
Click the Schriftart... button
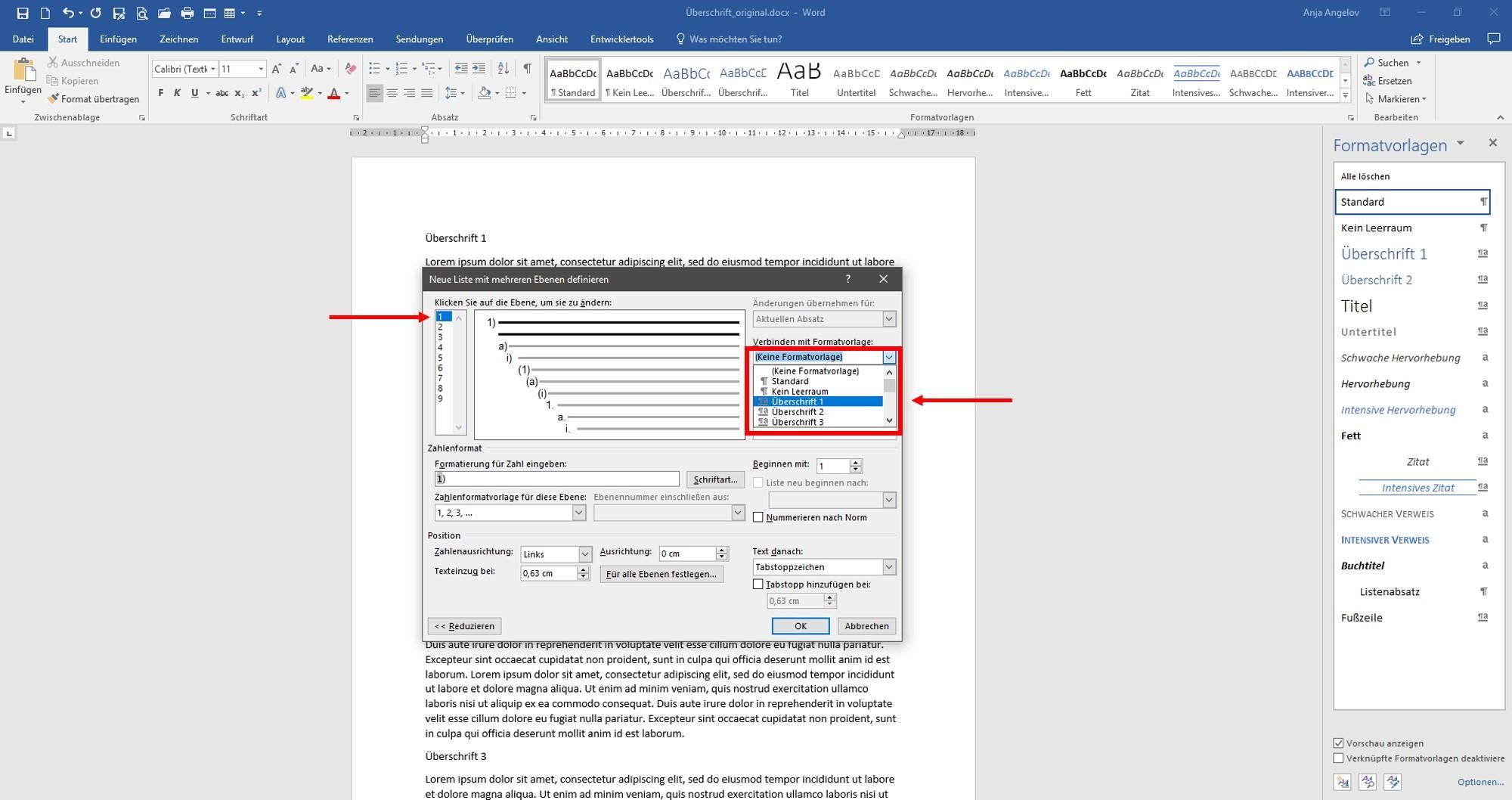tap(715, 479)
